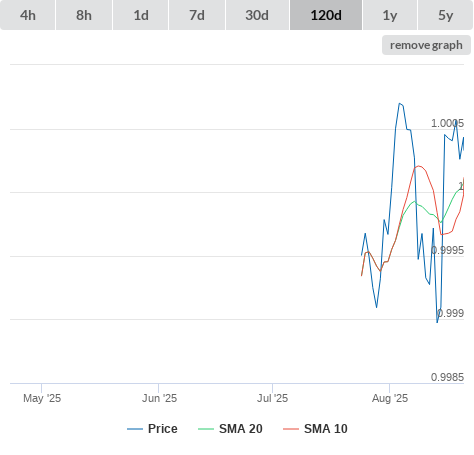Click the green SMA 20 line swatch

(206, 429)
